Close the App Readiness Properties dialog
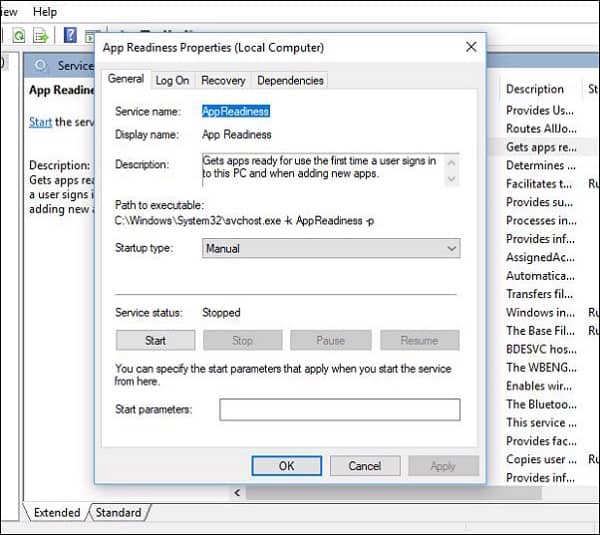 coord(471,47)
